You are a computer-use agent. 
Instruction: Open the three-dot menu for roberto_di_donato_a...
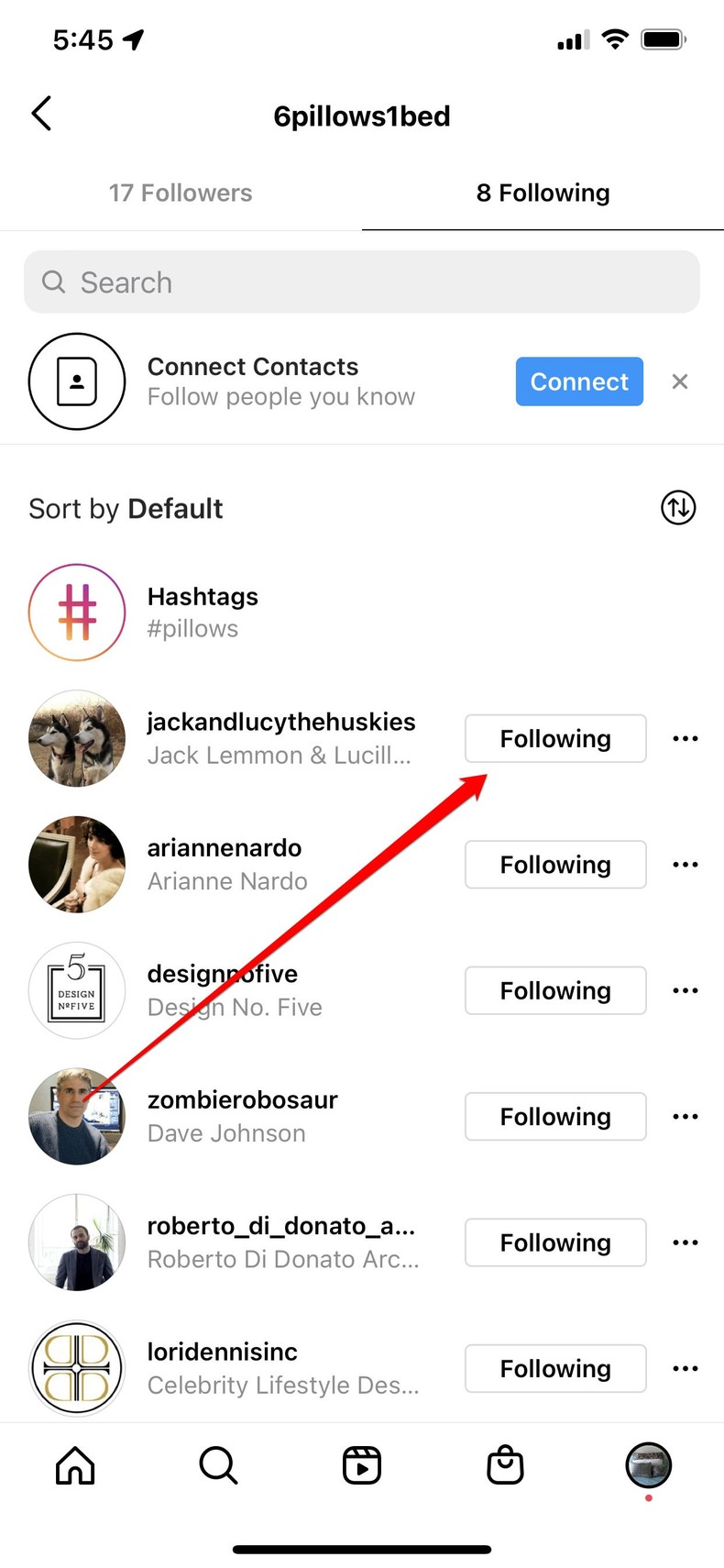(685, 1242)
